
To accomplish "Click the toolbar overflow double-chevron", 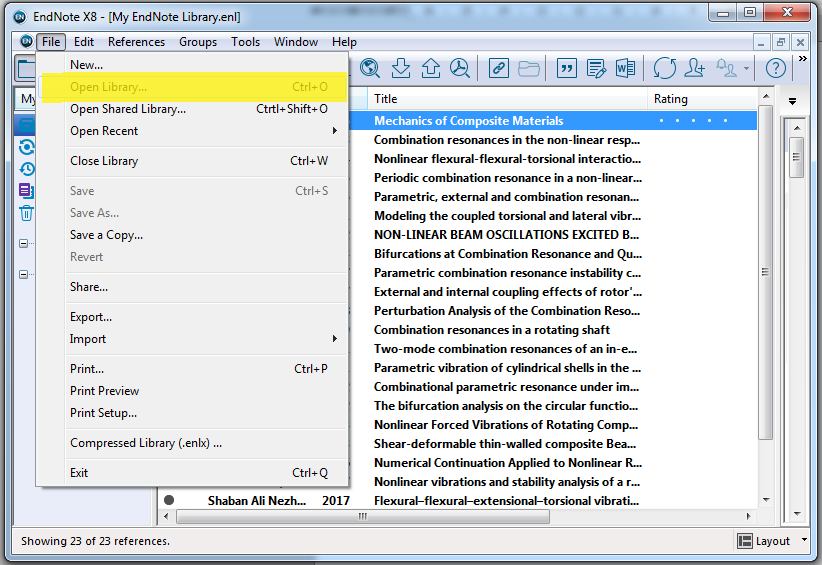I will click(x=803, y=59).
